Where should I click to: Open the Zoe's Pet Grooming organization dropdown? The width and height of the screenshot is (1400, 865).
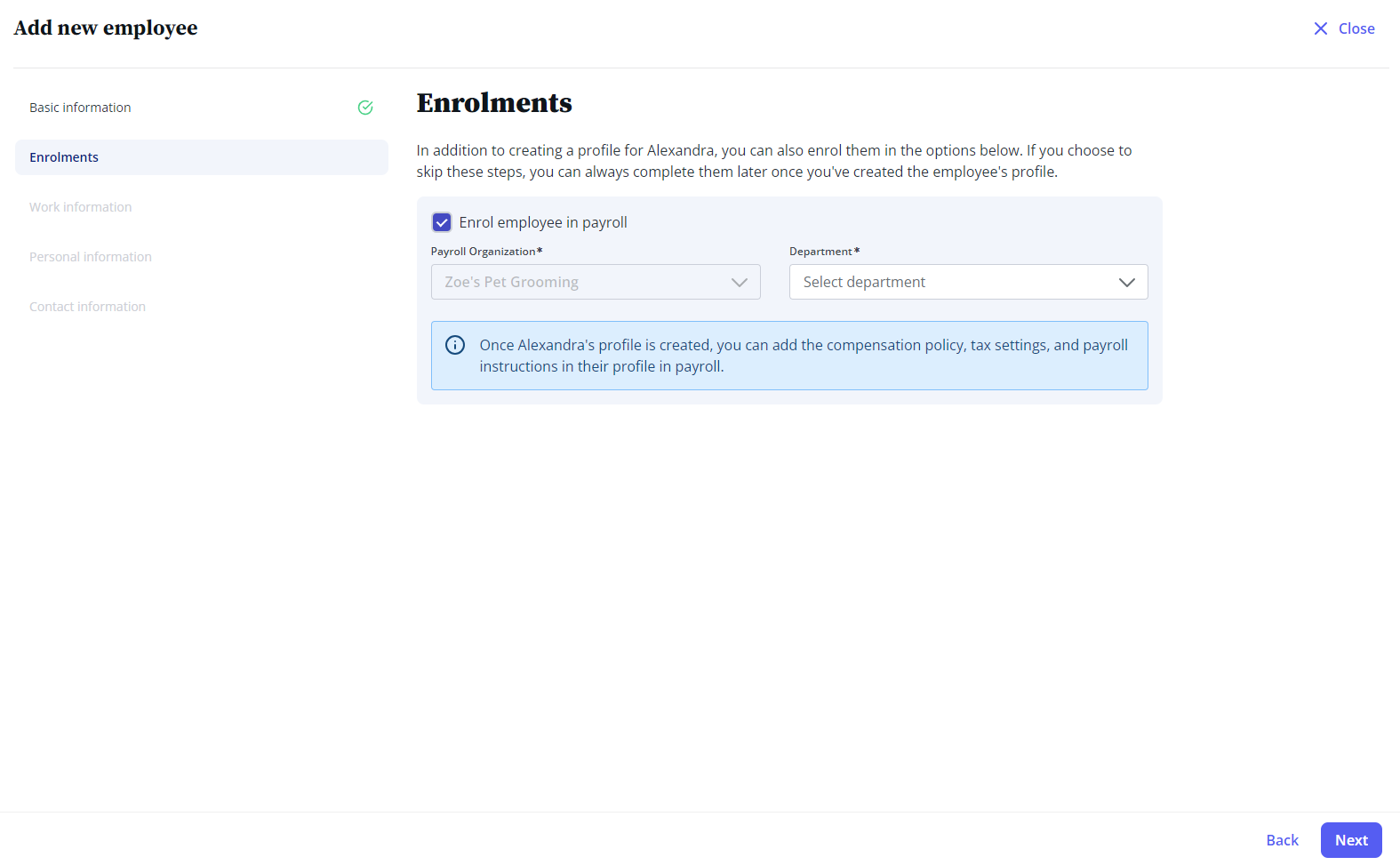[596, 282]
